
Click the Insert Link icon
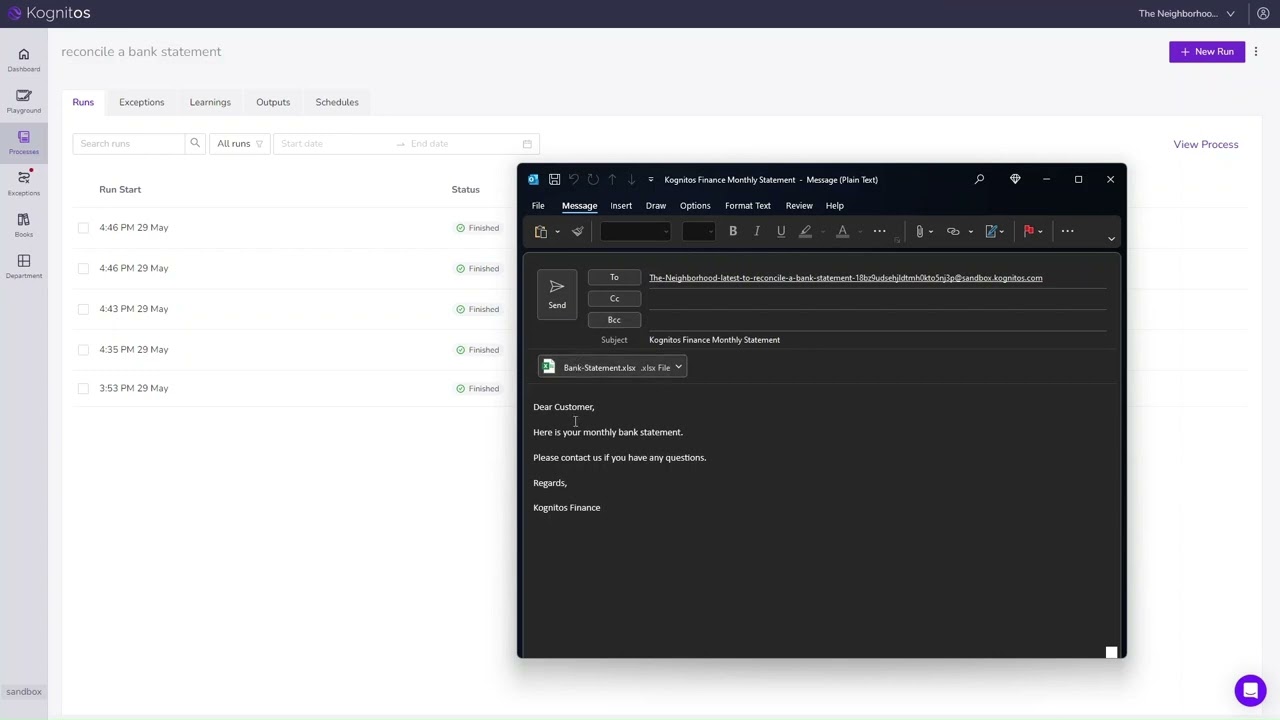click(953, 232)
